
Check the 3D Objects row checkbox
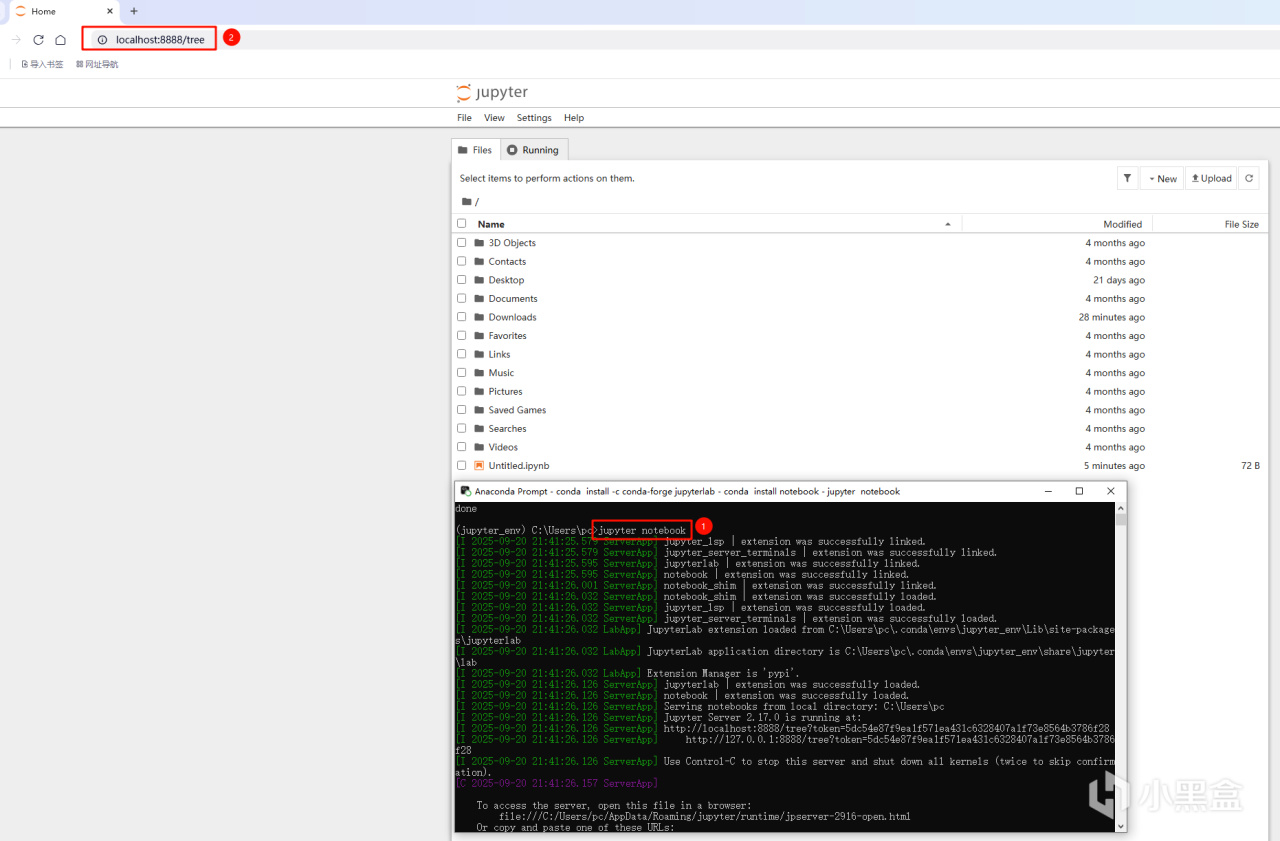pos(461,243)
